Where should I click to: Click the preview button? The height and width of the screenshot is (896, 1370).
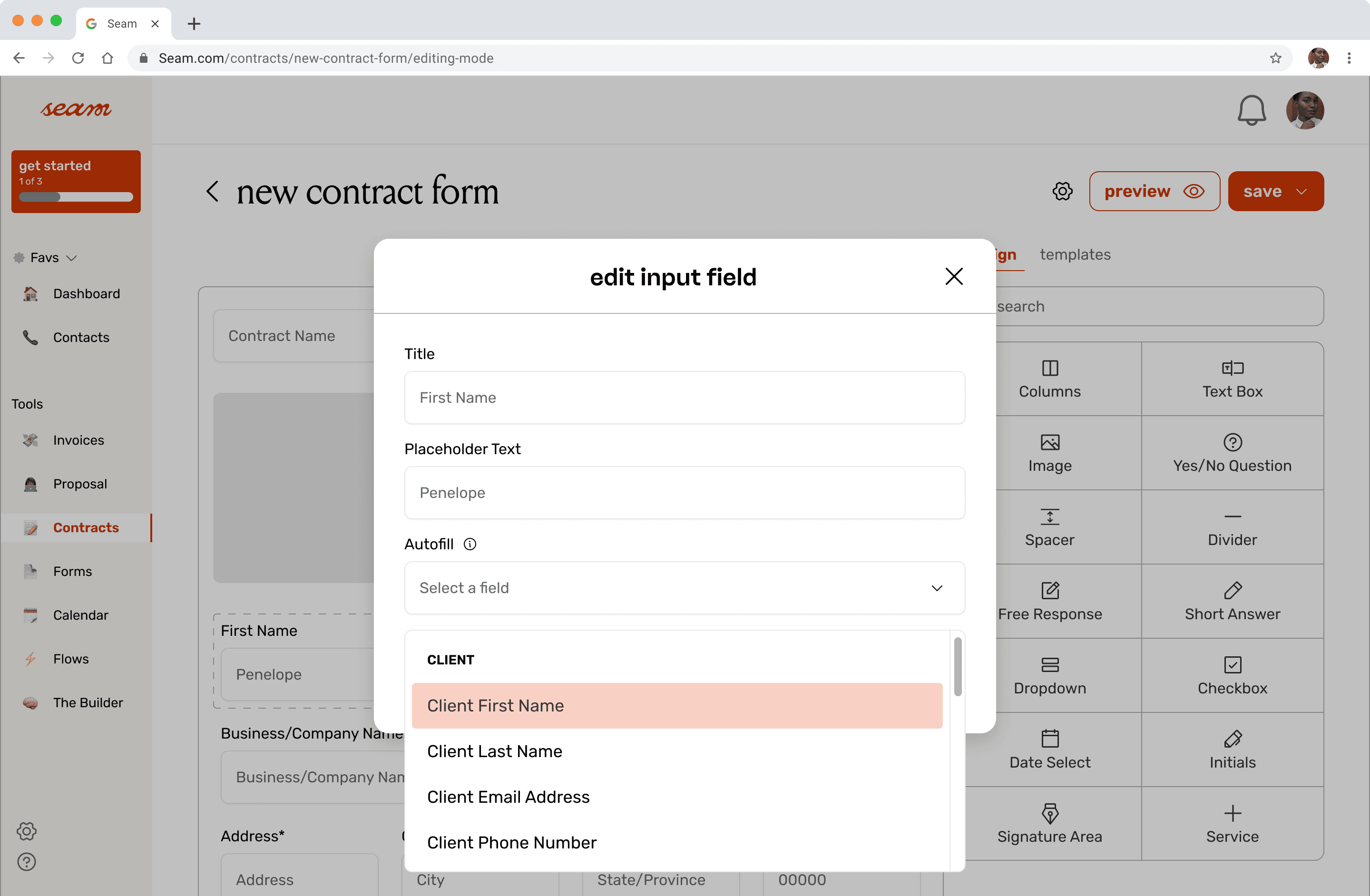click(x=1154, y=191)
